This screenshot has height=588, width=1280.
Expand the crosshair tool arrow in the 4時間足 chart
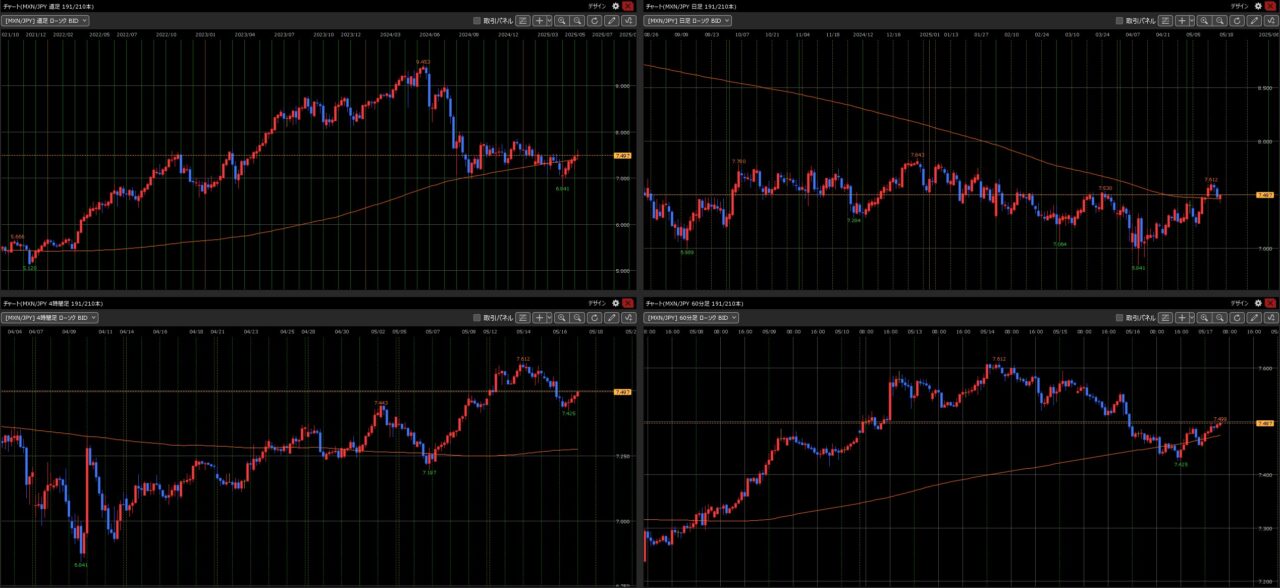[x=548, y=317]
